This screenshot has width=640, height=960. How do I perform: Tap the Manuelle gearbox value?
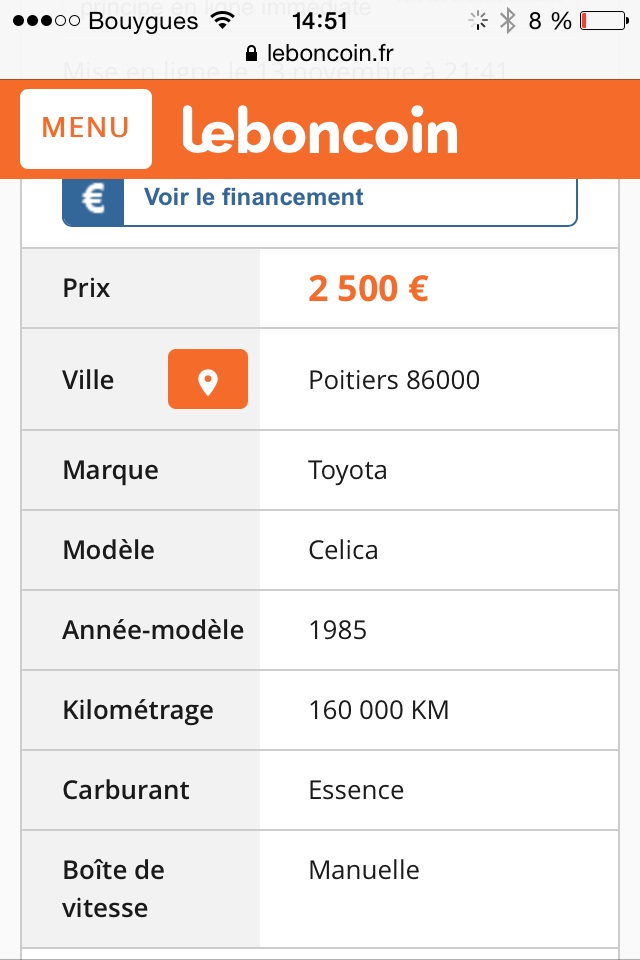click(x=364, y=870)
